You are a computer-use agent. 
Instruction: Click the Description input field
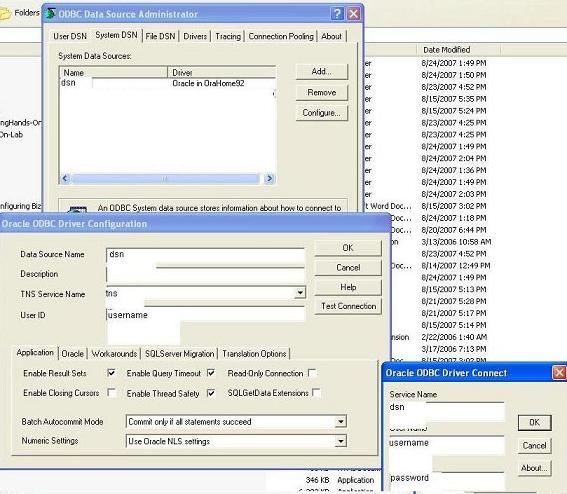point(205,275)
